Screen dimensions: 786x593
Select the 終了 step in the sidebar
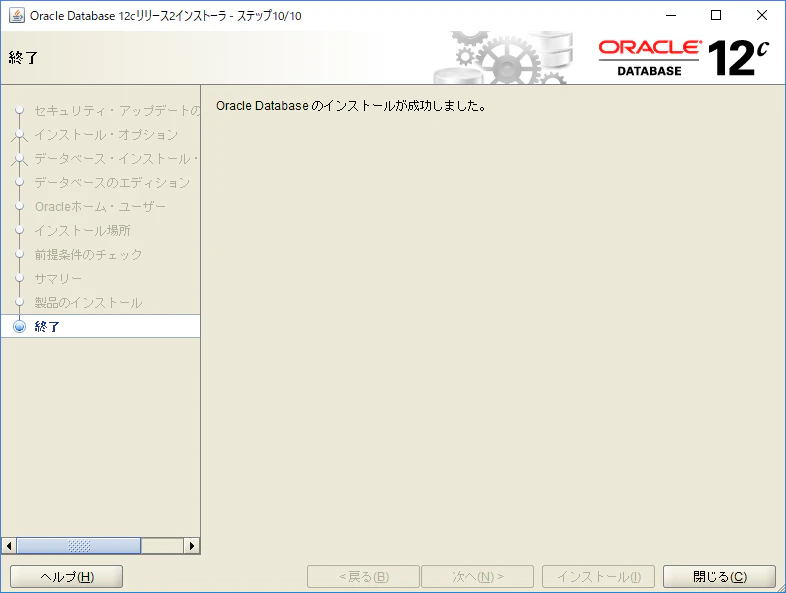click(x=100, y=326)
